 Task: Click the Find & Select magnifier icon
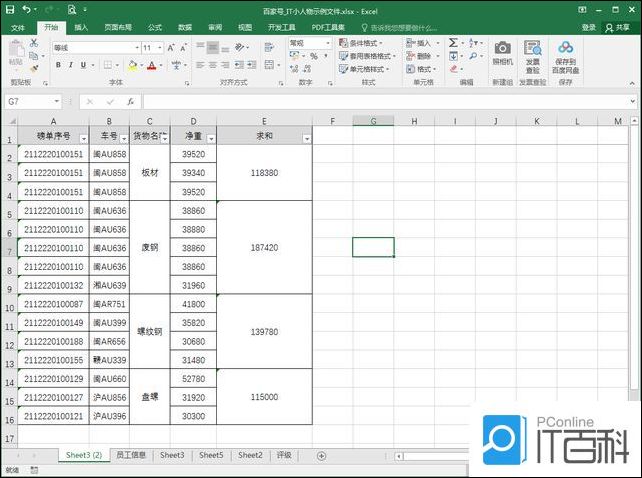(x=474, y=56)
